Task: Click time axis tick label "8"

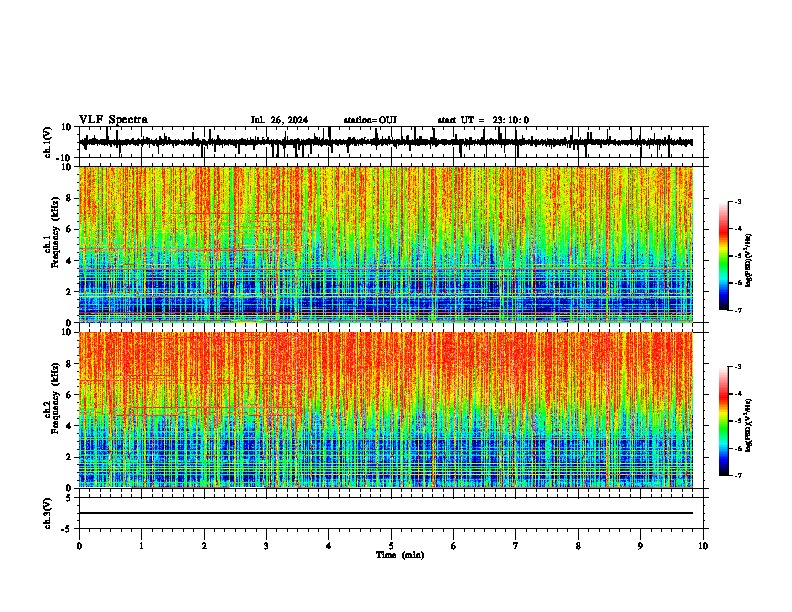Action: (578, 546)
